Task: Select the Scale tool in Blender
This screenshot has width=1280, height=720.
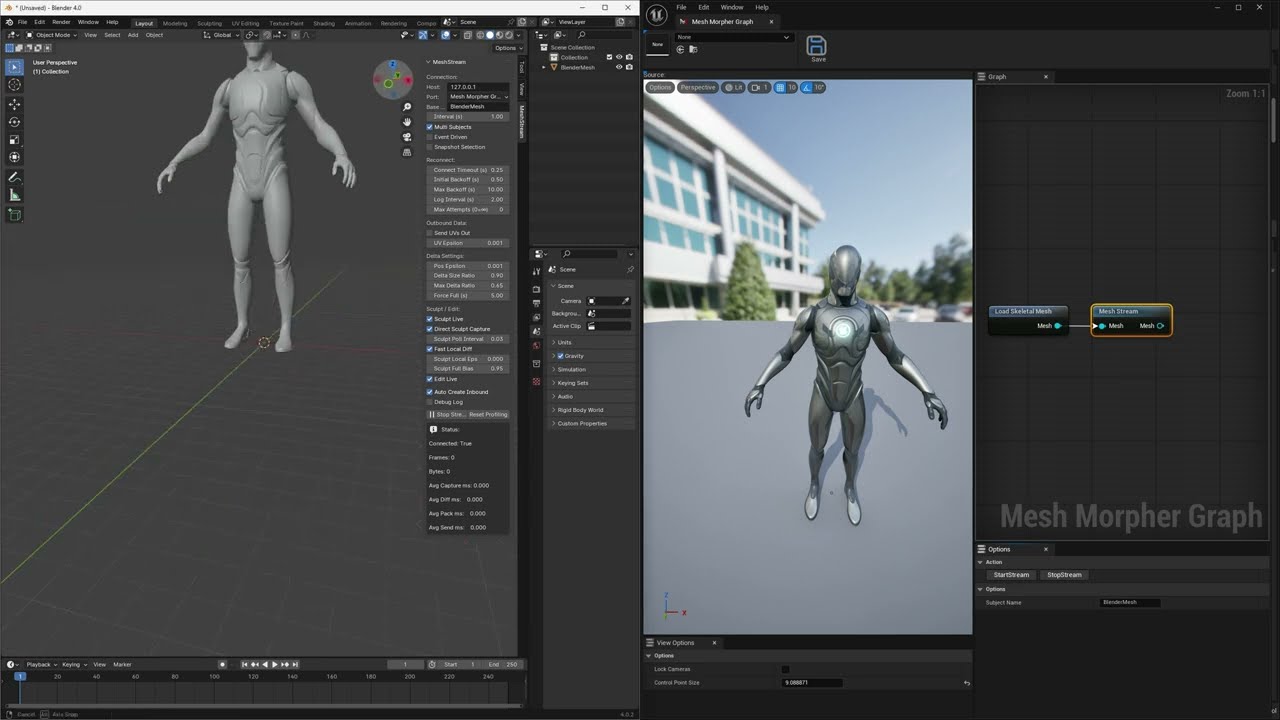Action: pos(15,140)
